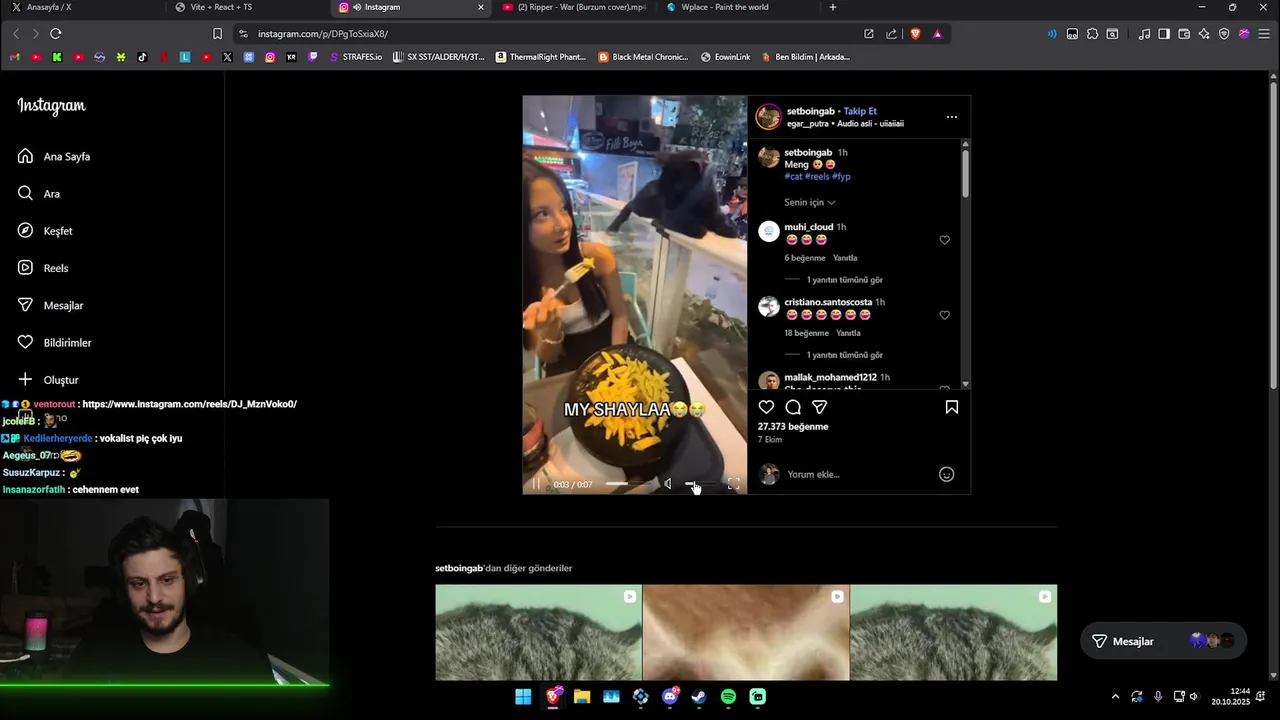Open the #reels hashtag link

click(x=817, y=177)
